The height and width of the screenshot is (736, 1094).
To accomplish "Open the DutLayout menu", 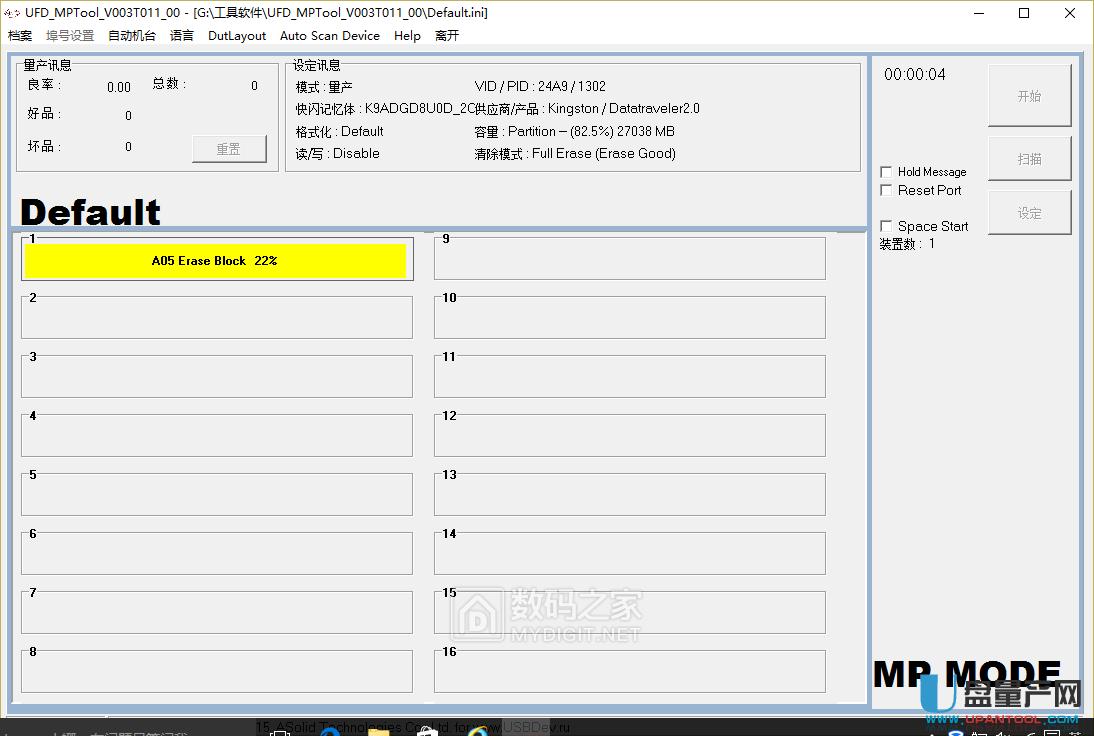I will tap(236, 35).
